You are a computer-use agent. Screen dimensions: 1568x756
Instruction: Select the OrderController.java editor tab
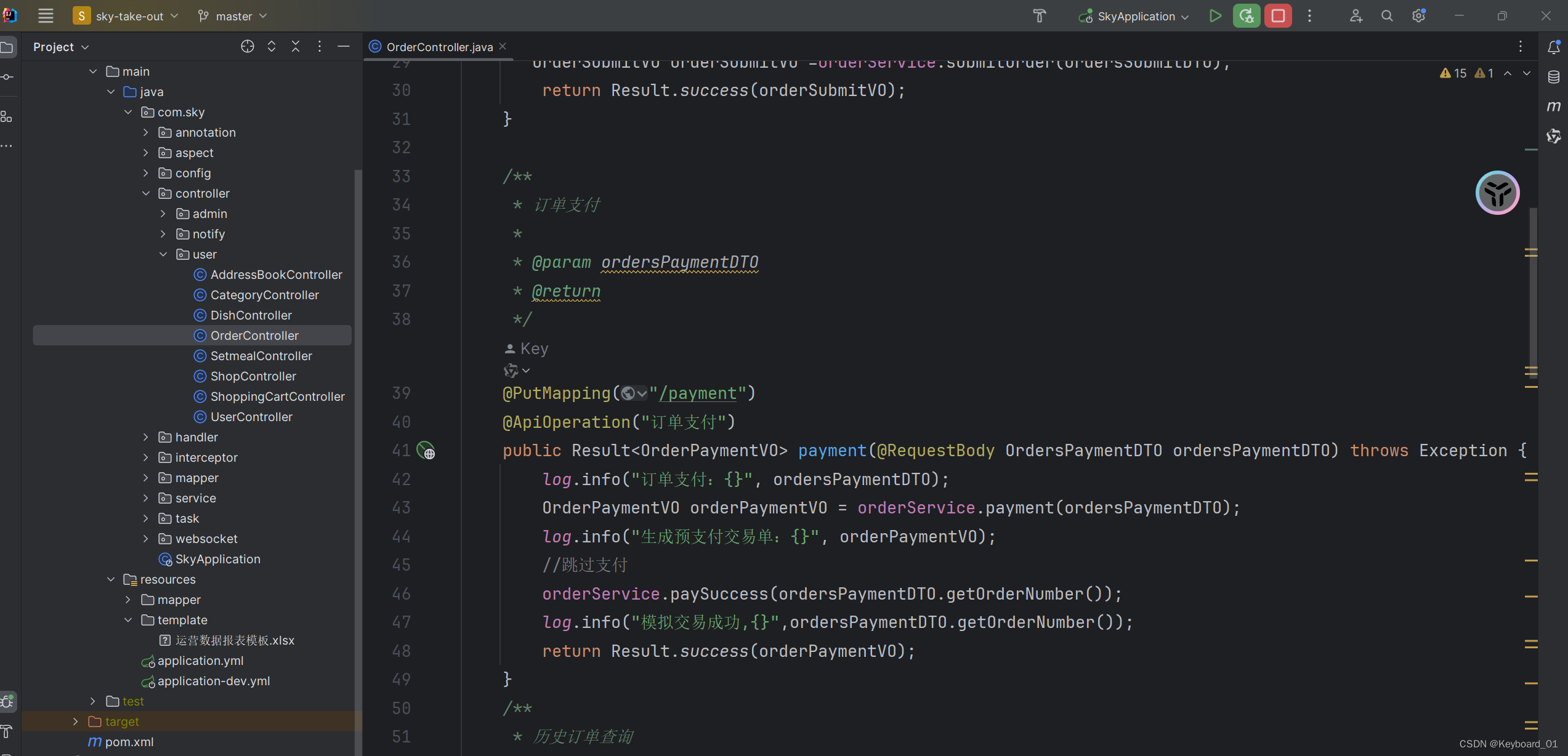[x=438, y=47]
